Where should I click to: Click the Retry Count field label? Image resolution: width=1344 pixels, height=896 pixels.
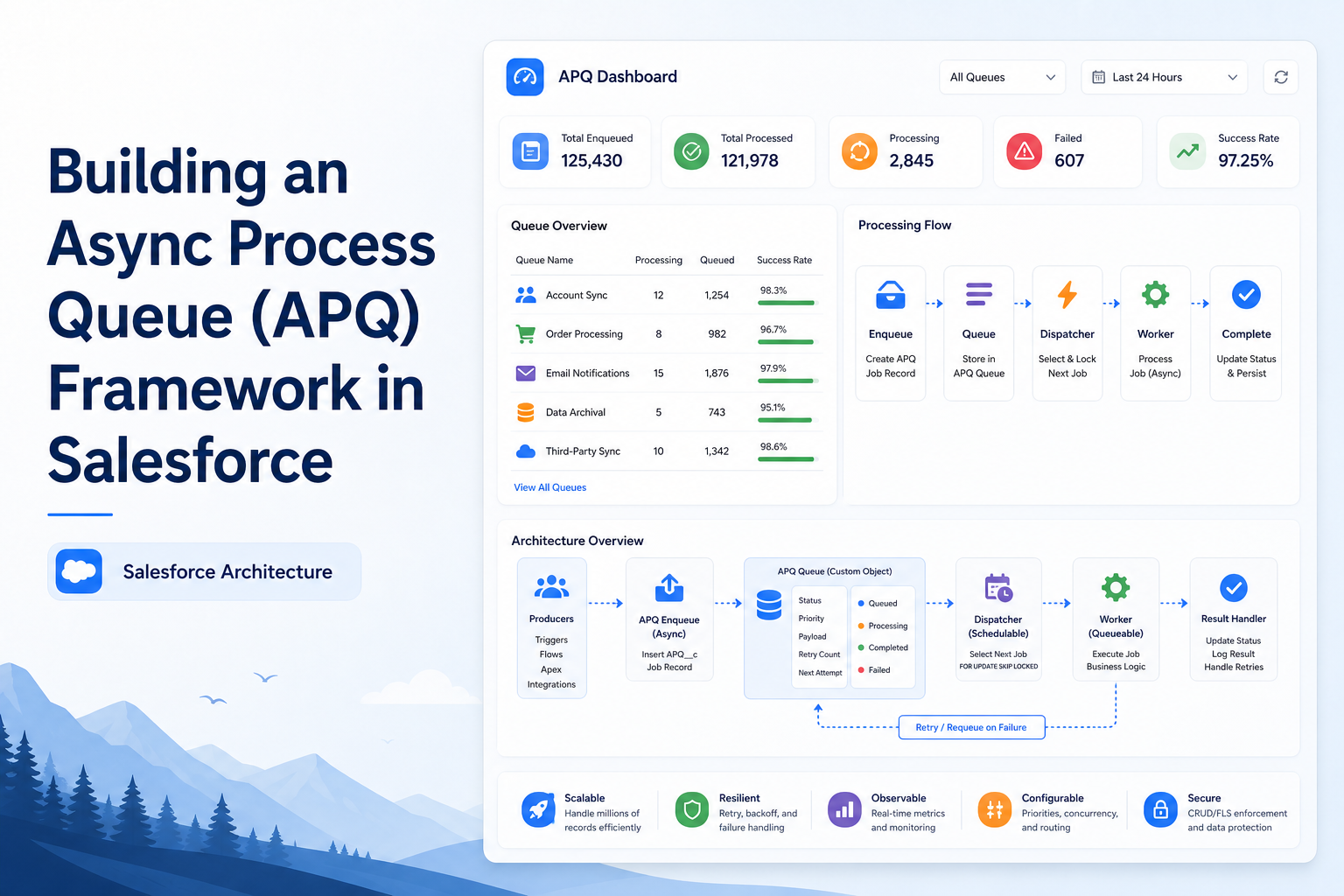819,654
